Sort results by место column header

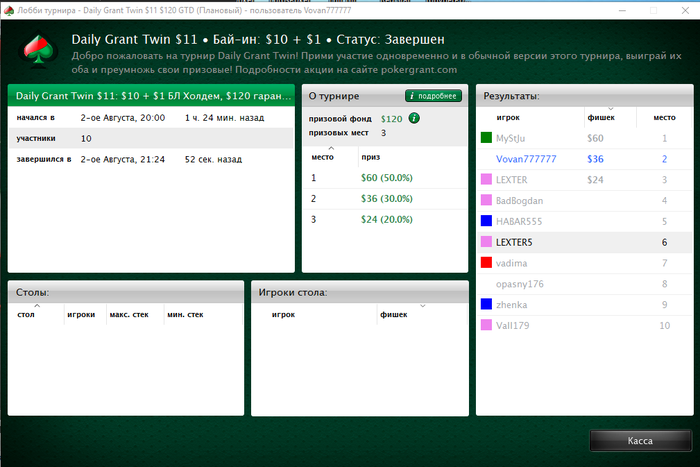[664, 117]
